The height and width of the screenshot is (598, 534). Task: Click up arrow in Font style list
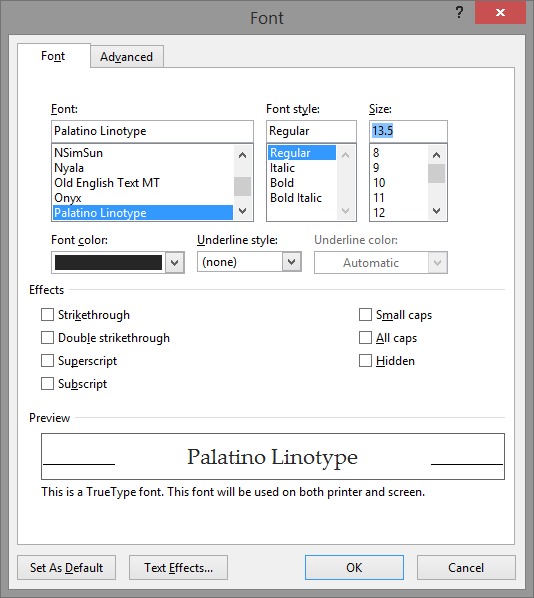tap(346, 155)
